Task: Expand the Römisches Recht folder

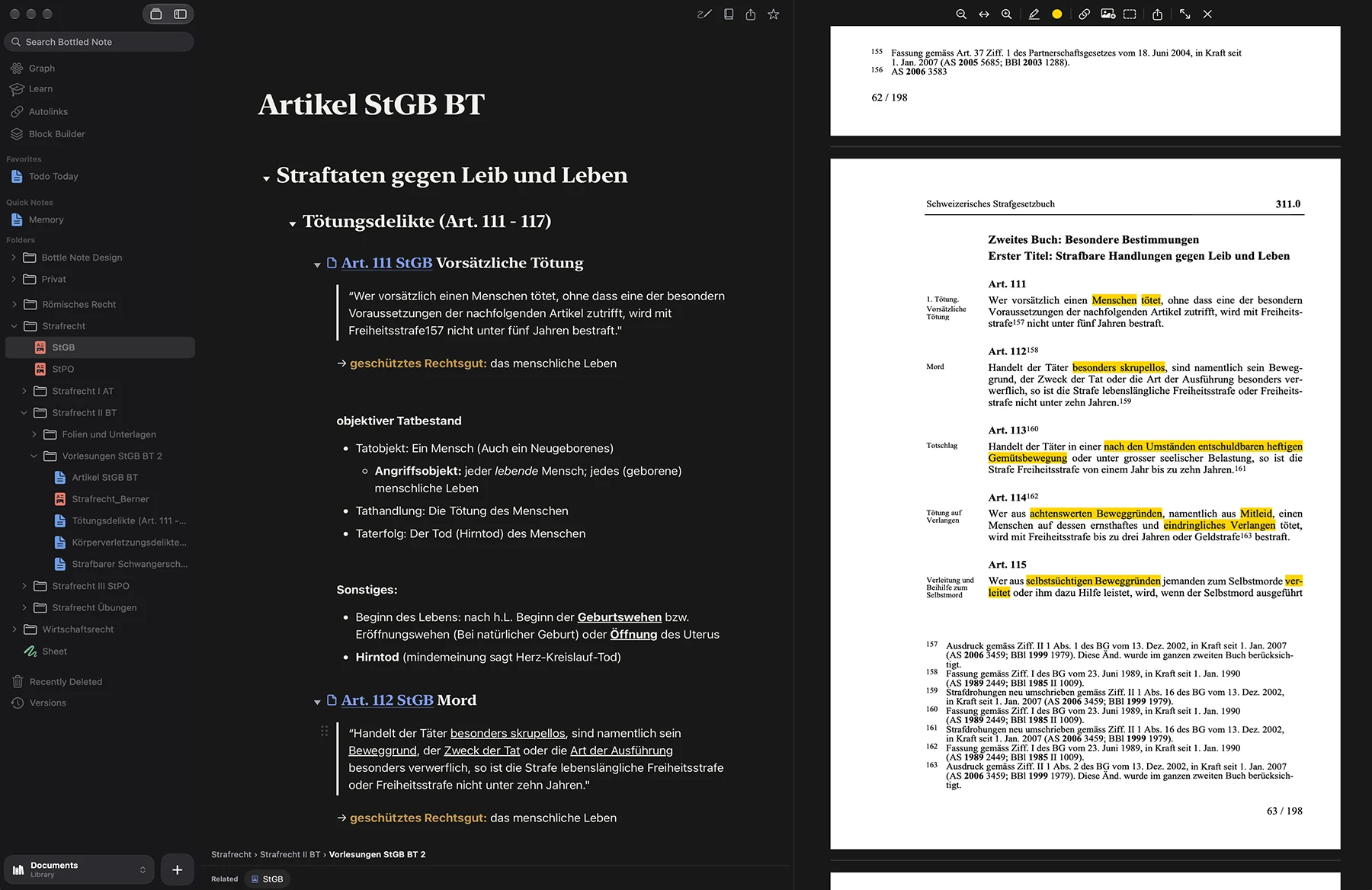Action: (14, 304)
